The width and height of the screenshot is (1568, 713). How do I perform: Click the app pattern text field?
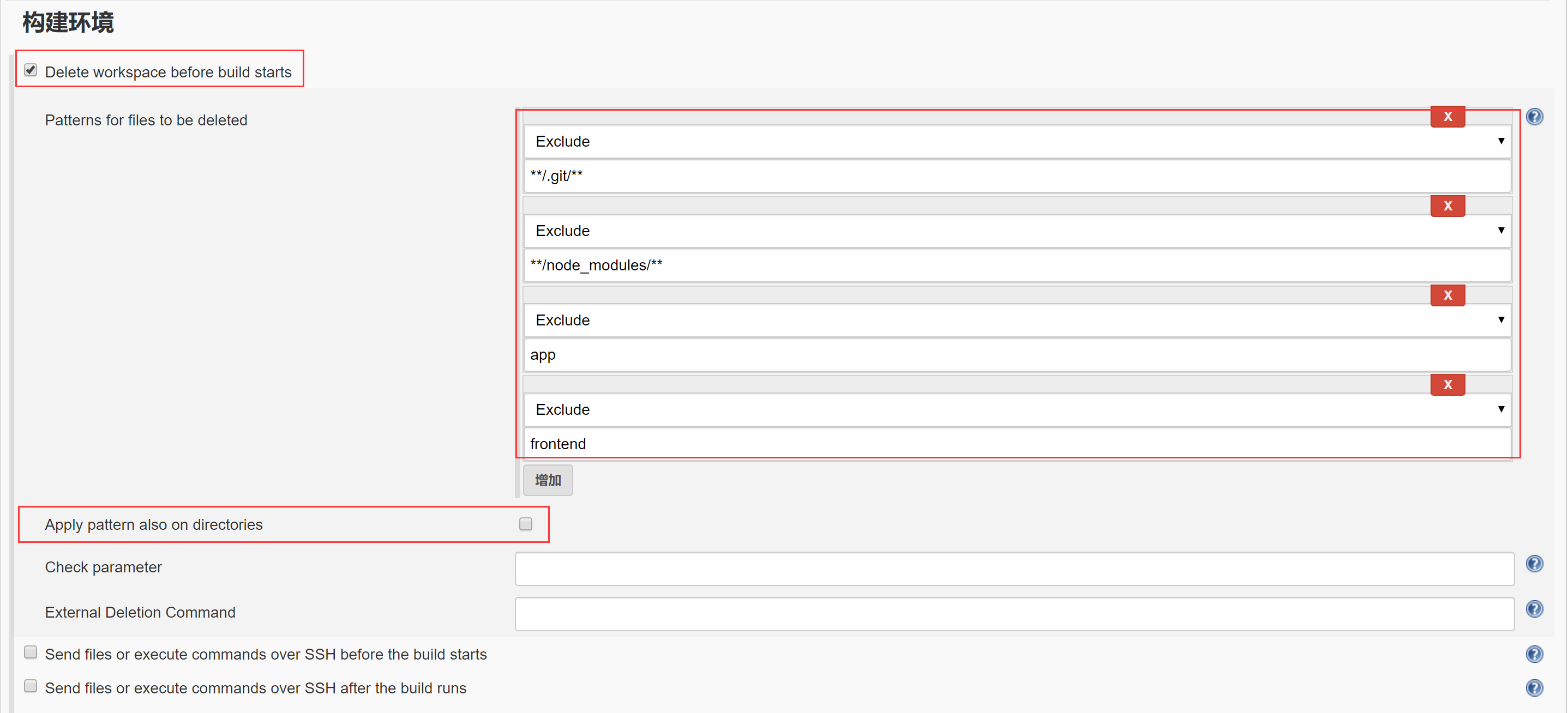(1017, 355)
